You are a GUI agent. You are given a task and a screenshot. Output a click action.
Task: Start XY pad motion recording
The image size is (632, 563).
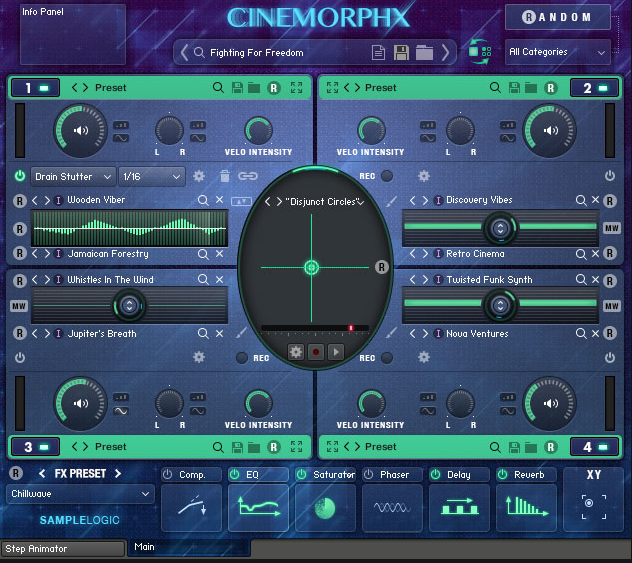pos(316,352)
